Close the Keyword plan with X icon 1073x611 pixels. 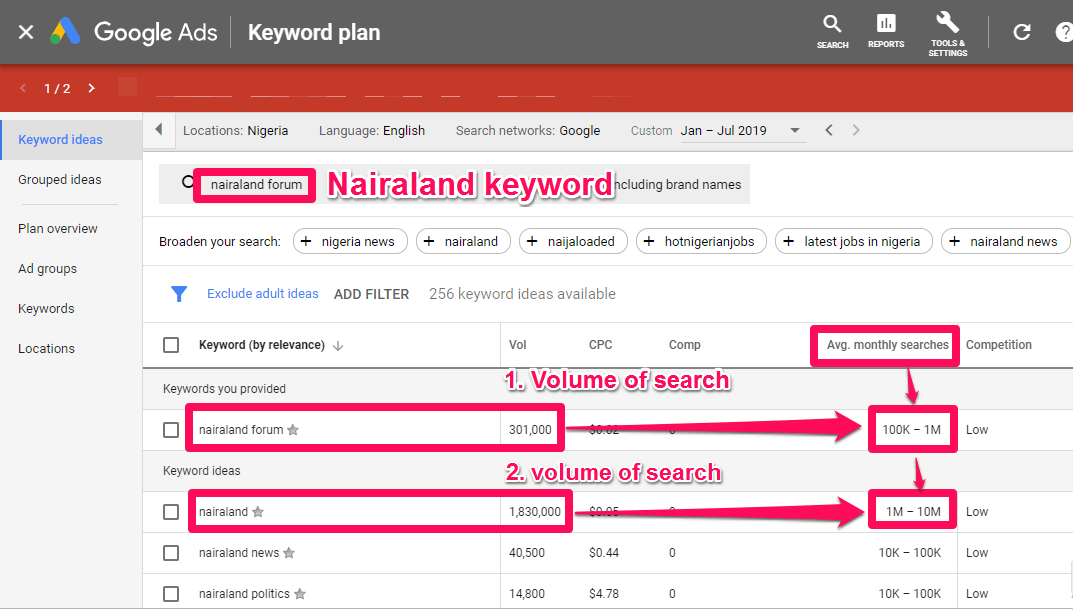coord(26,32)
